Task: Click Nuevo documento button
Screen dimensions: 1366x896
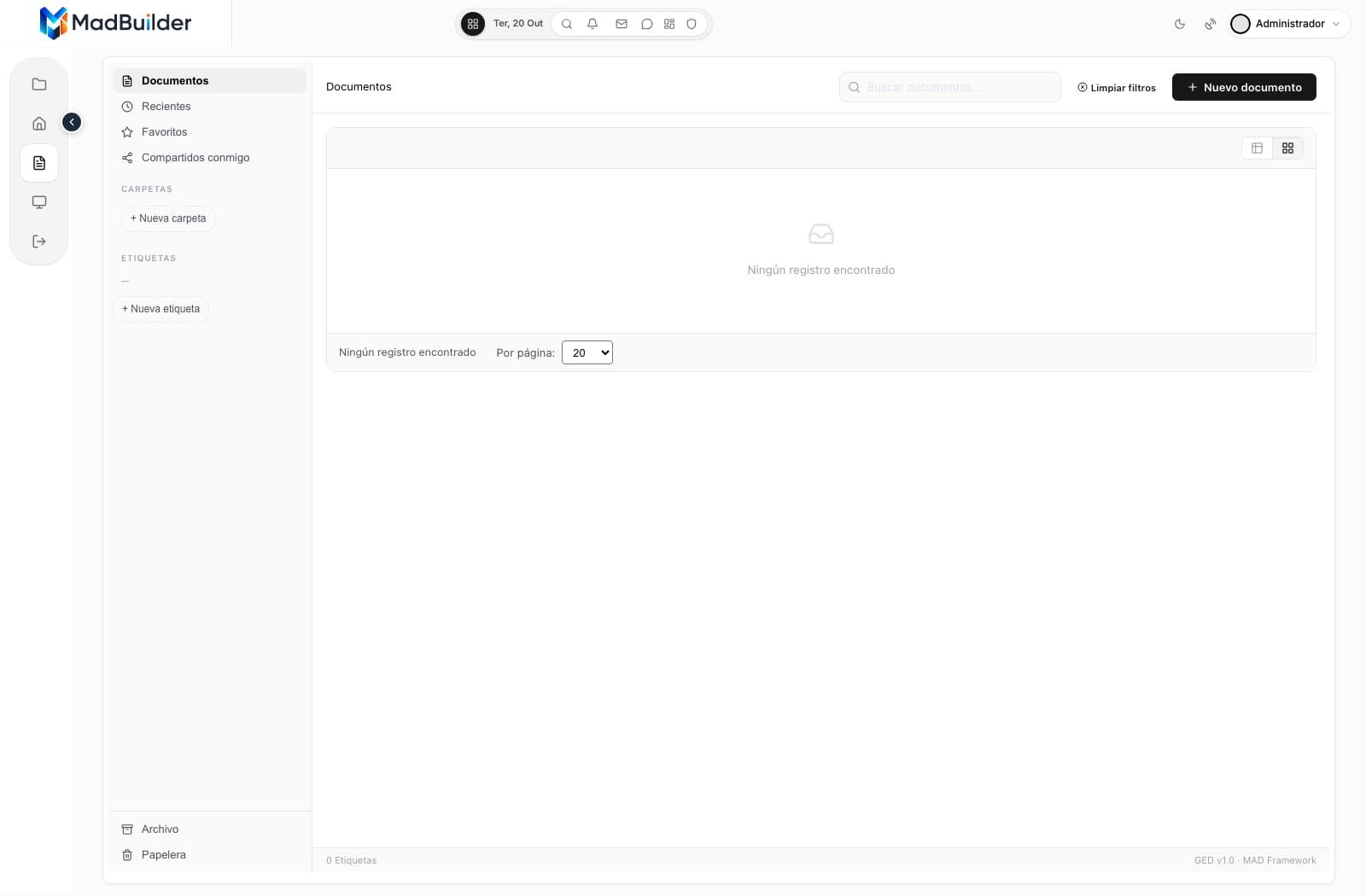Action: pos(1244,87)
